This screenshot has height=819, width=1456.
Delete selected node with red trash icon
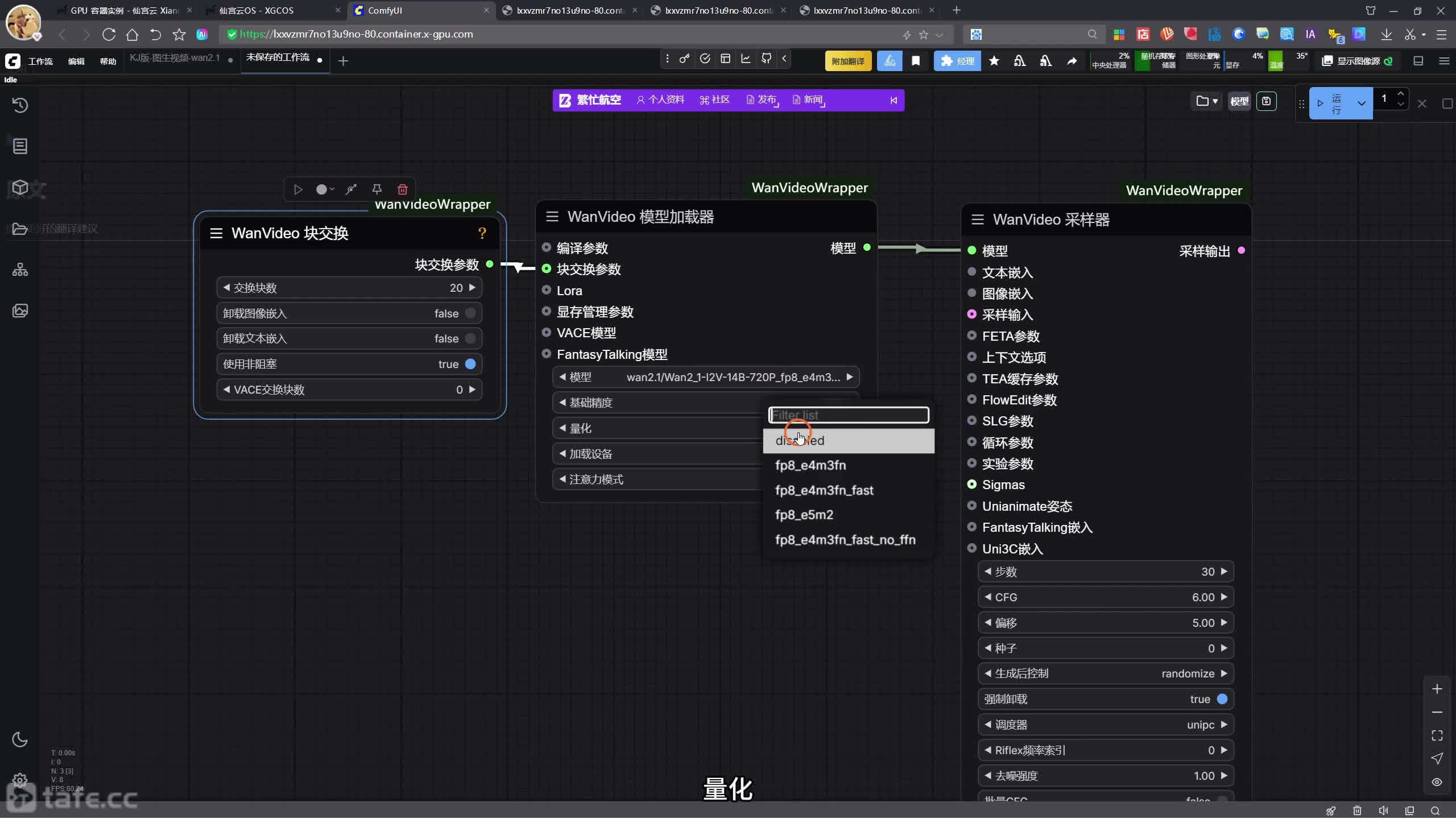[x=403, y=189]
